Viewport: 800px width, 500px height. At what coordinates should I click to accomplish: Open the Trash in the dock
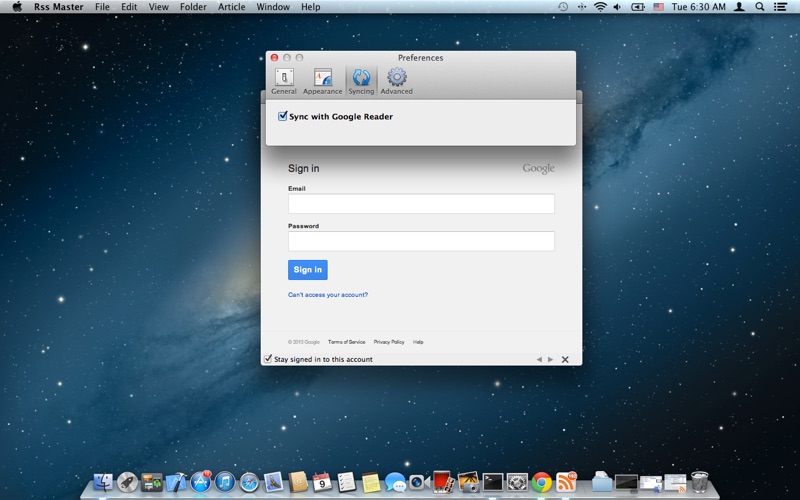(x=699, y=482)
